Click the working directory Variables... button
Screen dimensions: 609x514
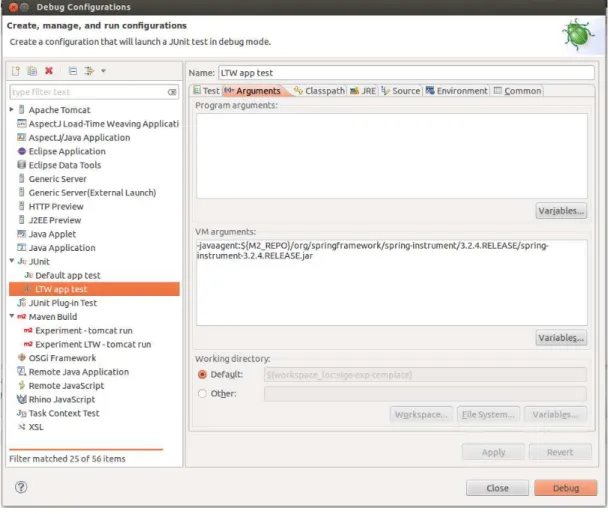555,415
